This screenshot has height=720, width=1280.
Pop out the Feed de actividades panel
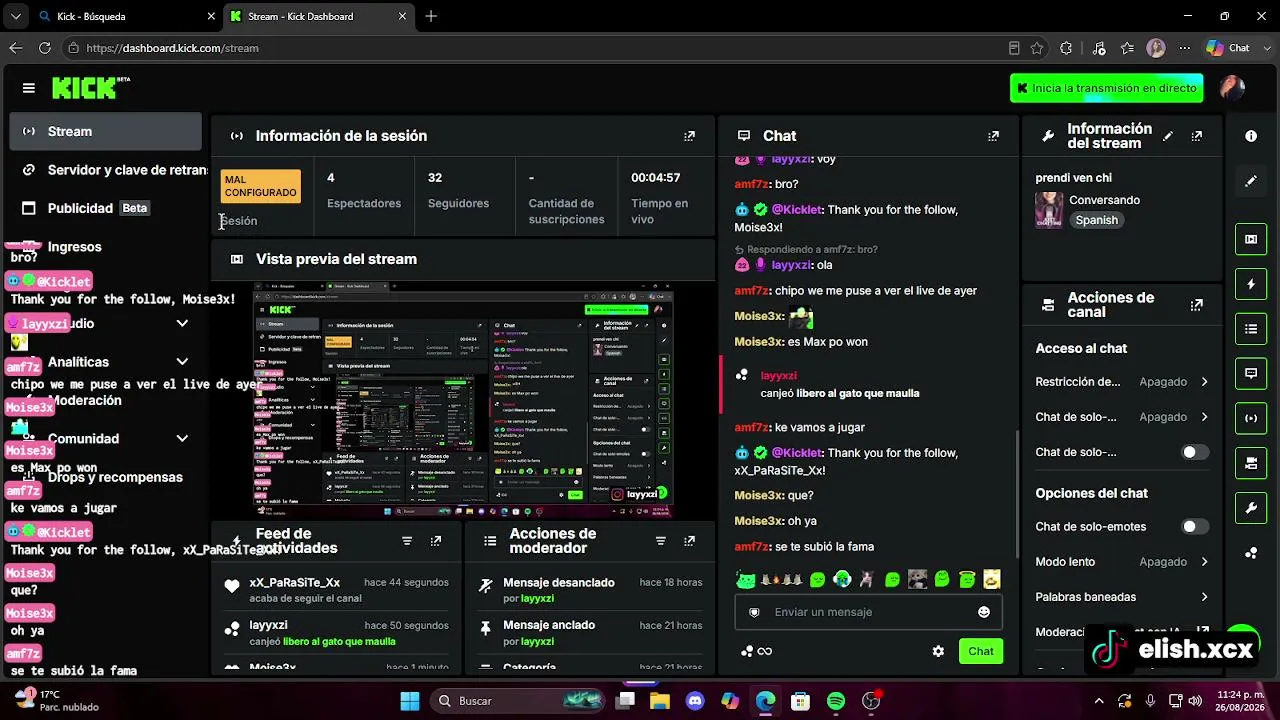pos(436,541)
